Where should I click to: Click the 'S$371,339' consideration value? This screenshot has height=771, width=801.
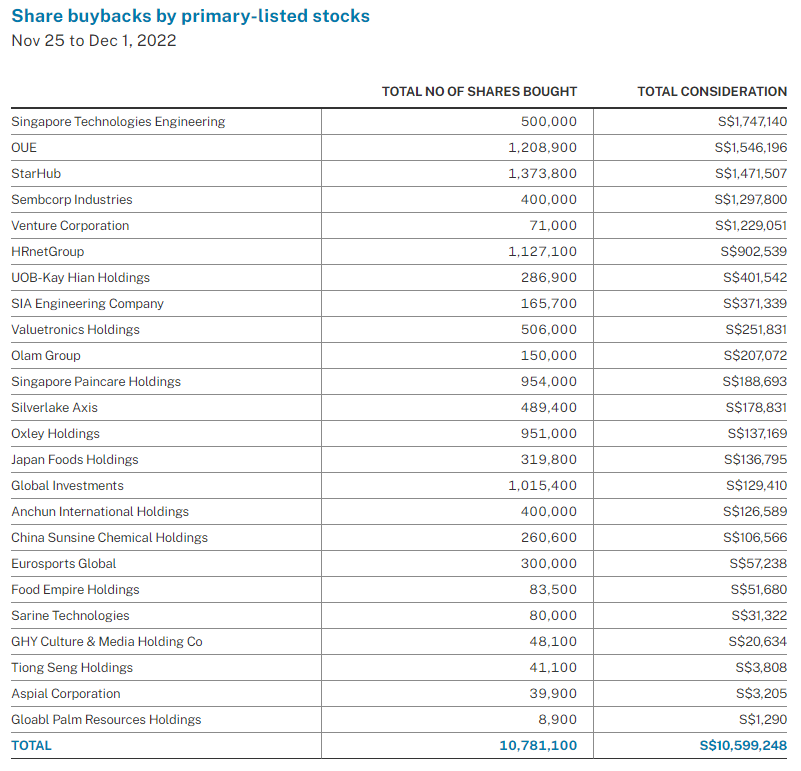click(755, 304)
